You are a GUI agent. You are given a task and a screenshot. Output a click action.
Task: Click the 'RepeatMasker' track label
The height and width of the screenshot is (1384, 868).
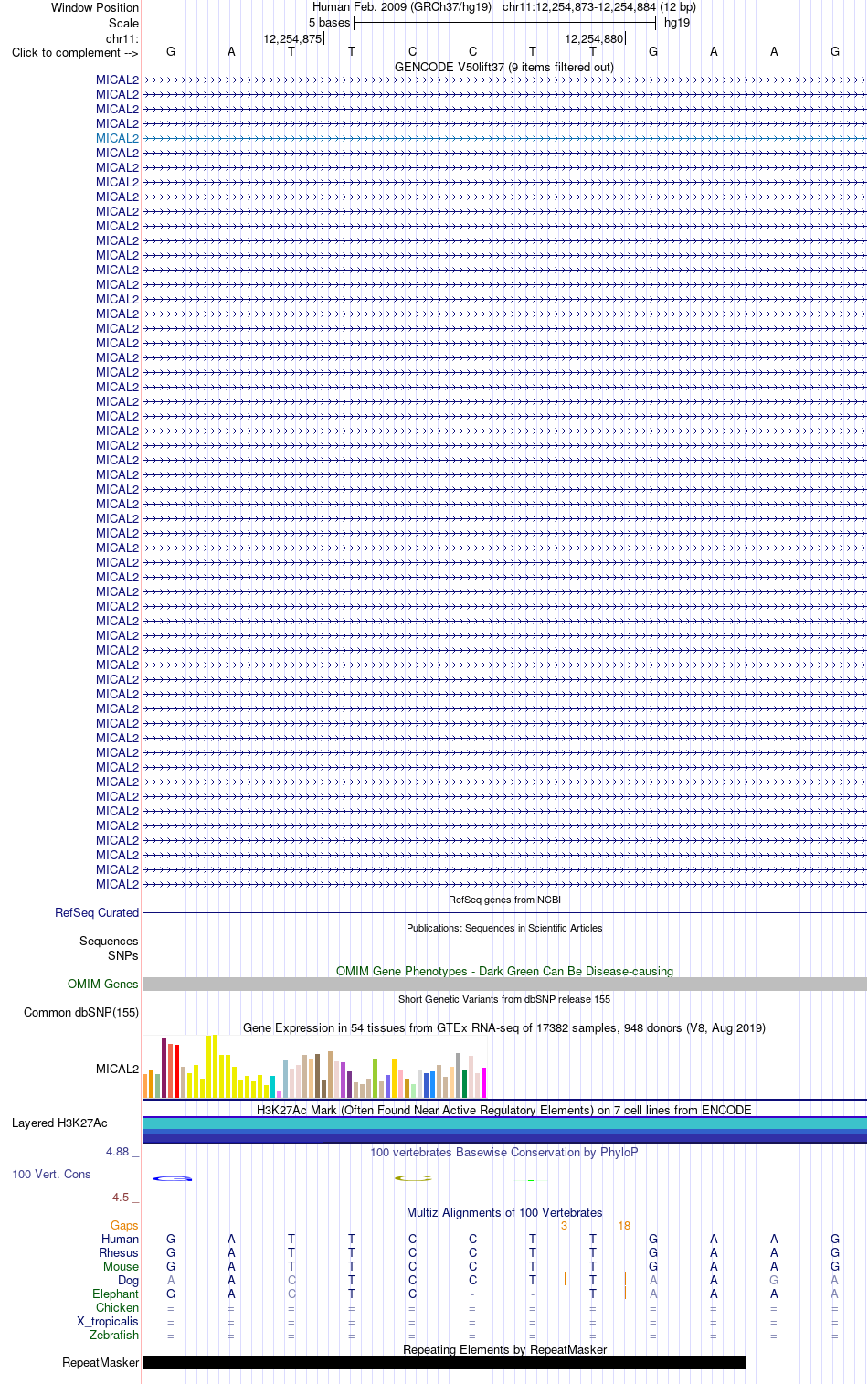coord(101,1362)
